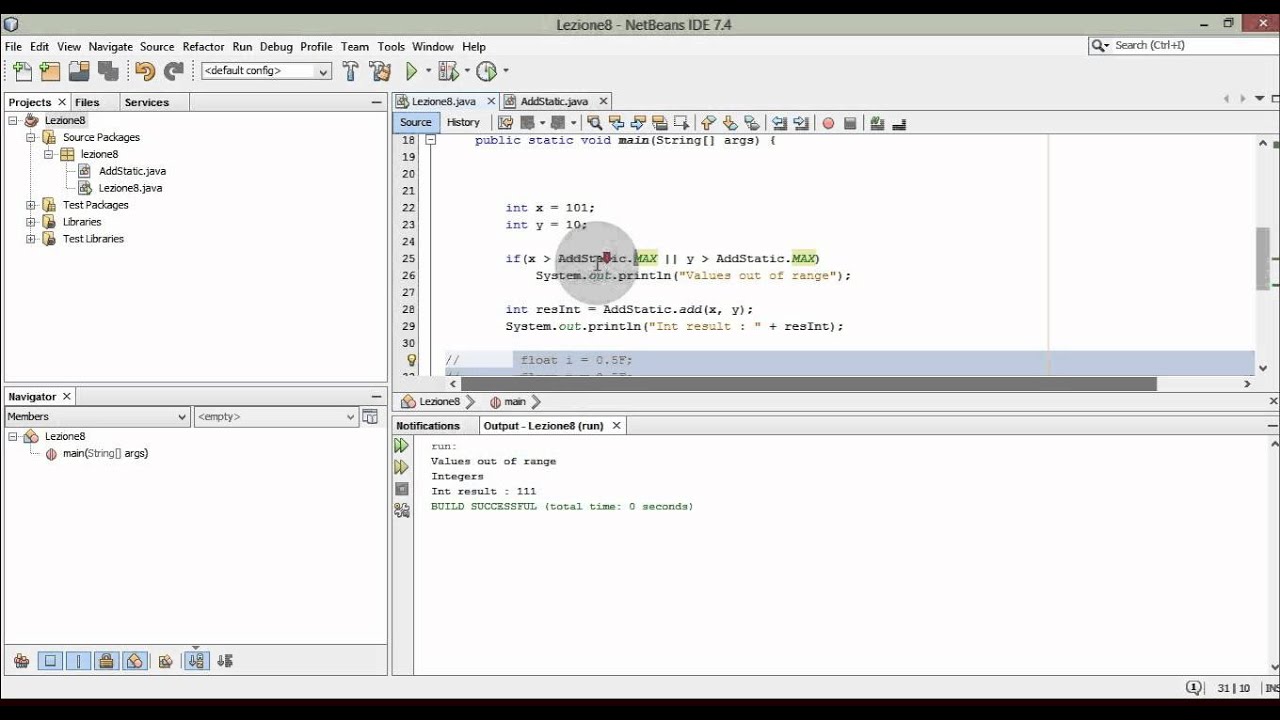
Task: Click the Find Selection magnifier icon
Action: 594,123
